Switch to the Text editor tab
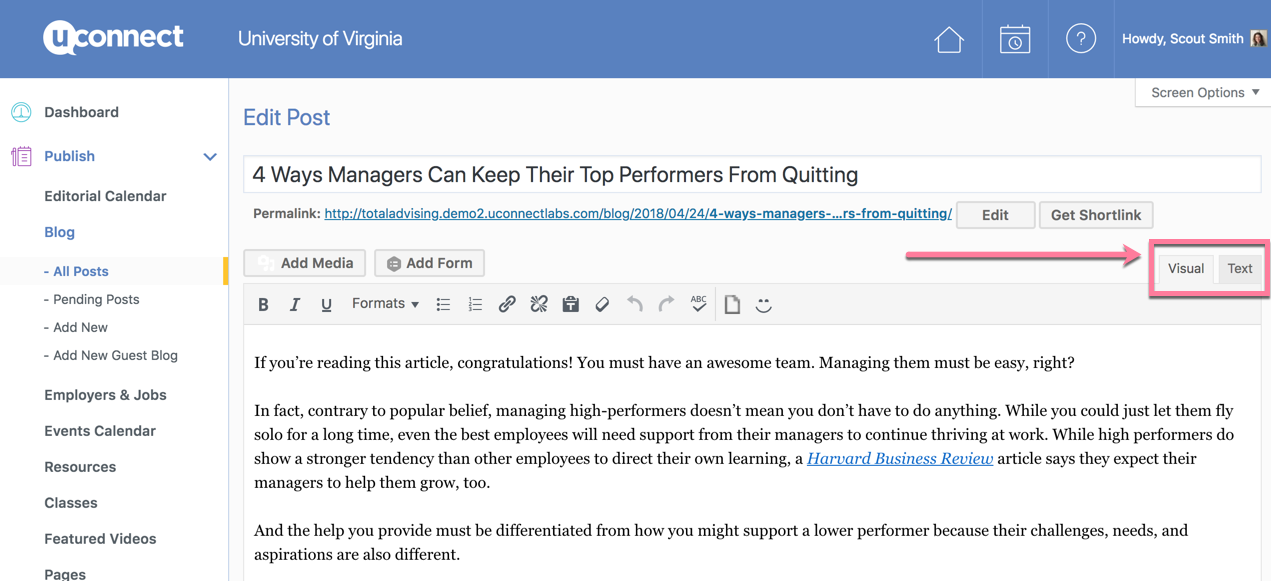Viewport: 1271px width, 581px height. (x=1240, y=268)
